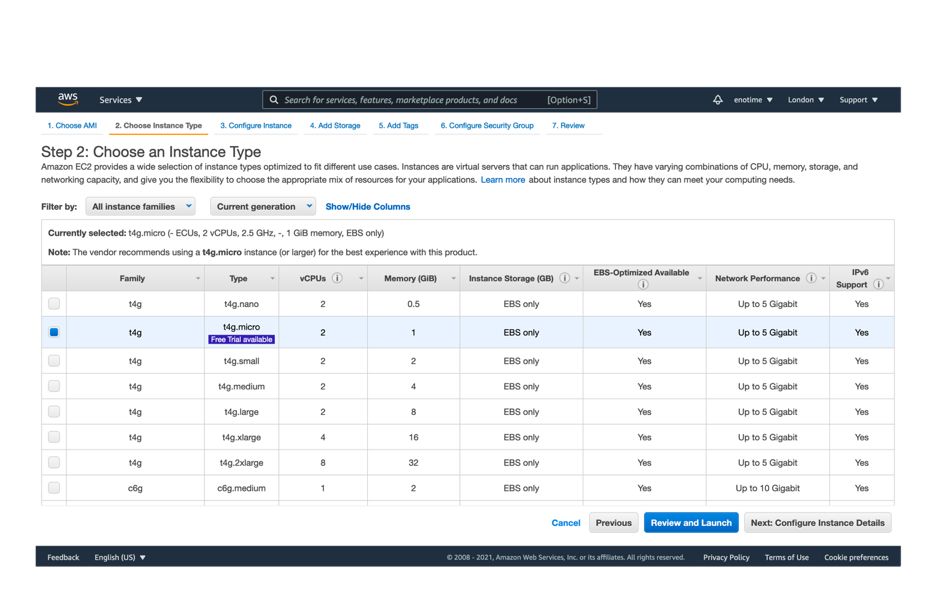This screenshot has width=936, height=614.
Task: Go to 6. Configure Security Group tab
Action: point(487,125)
